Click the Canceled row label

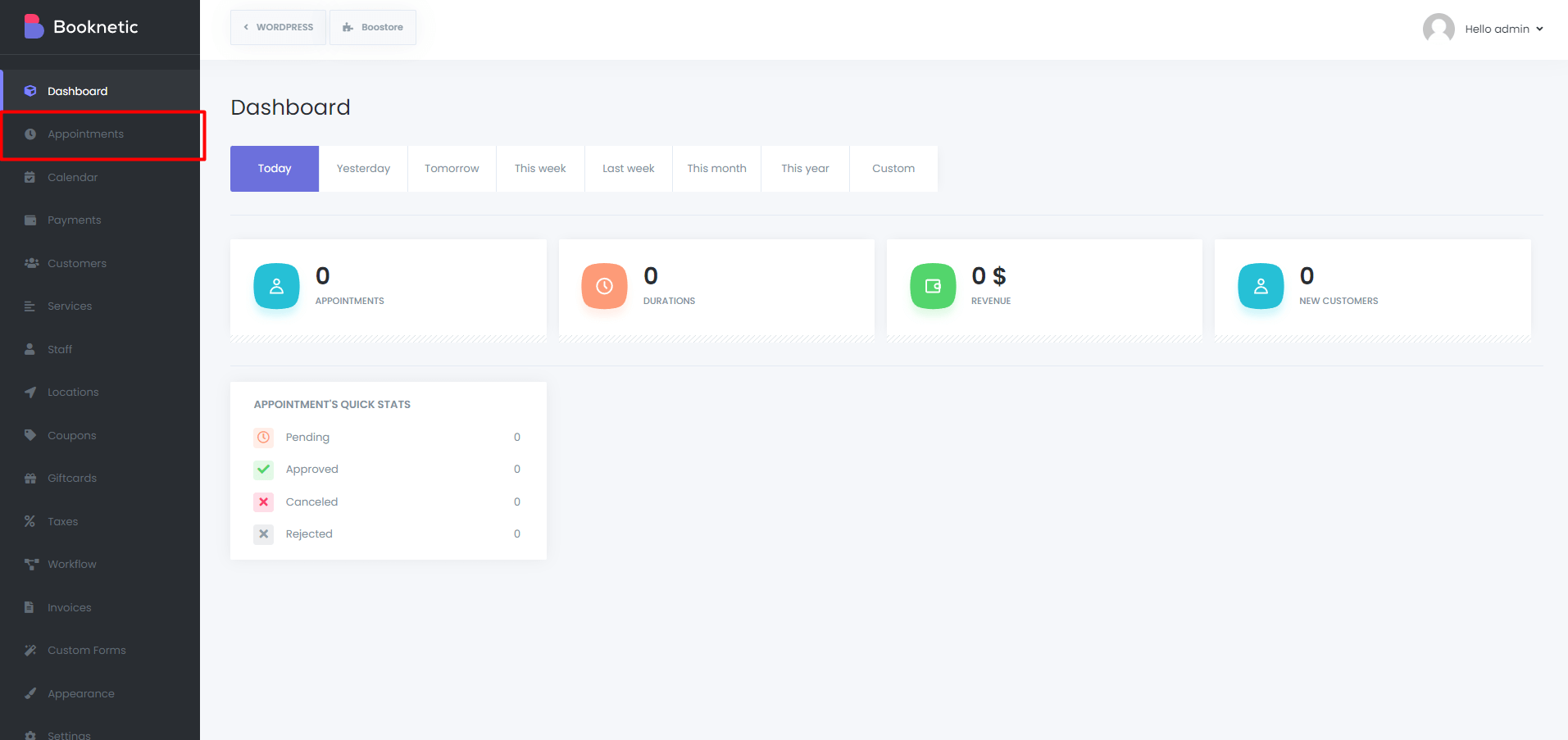click(x=311, y=502)
